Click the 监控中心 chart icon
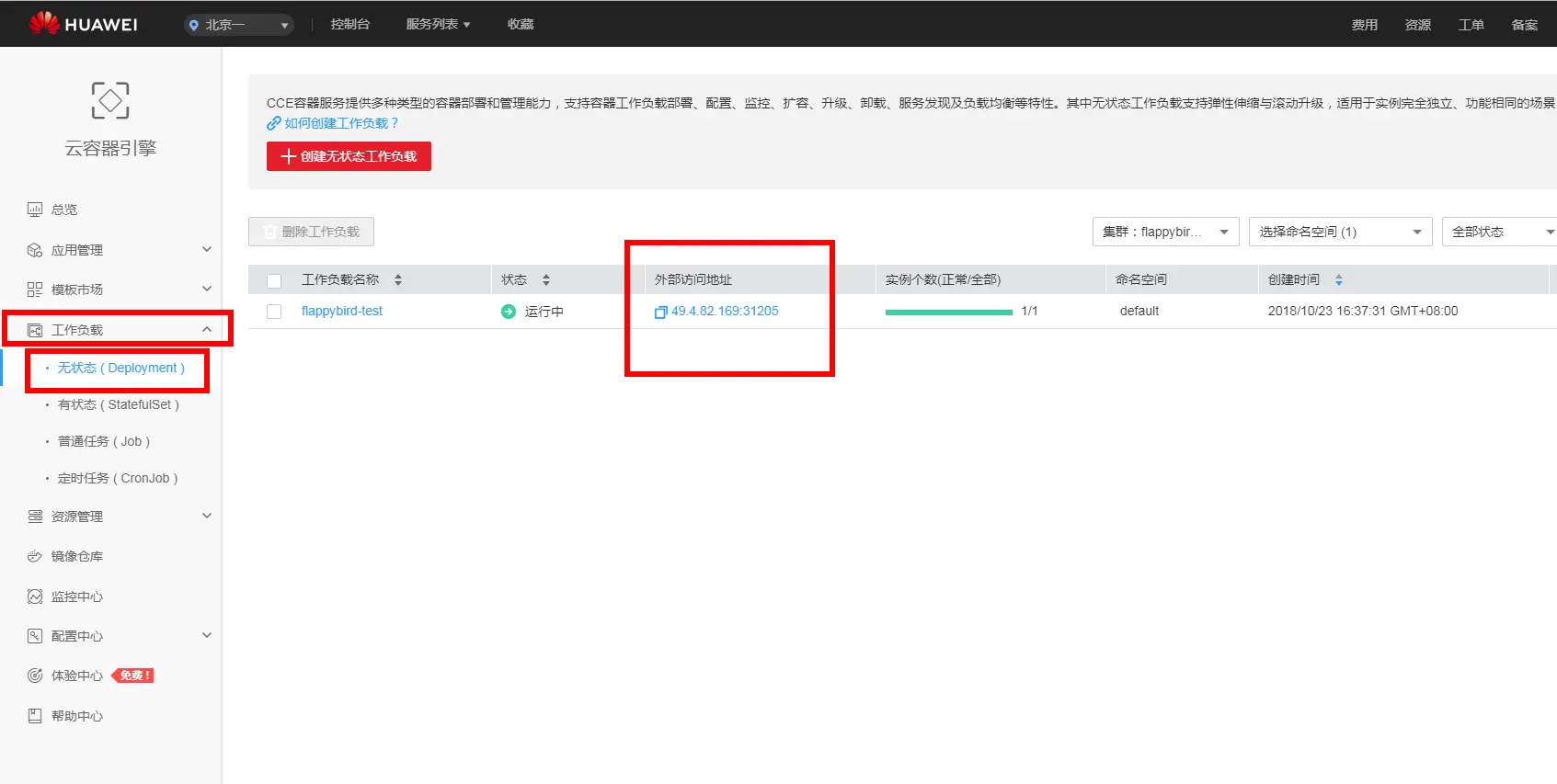The image size is (1557, 784). [35, 597]
